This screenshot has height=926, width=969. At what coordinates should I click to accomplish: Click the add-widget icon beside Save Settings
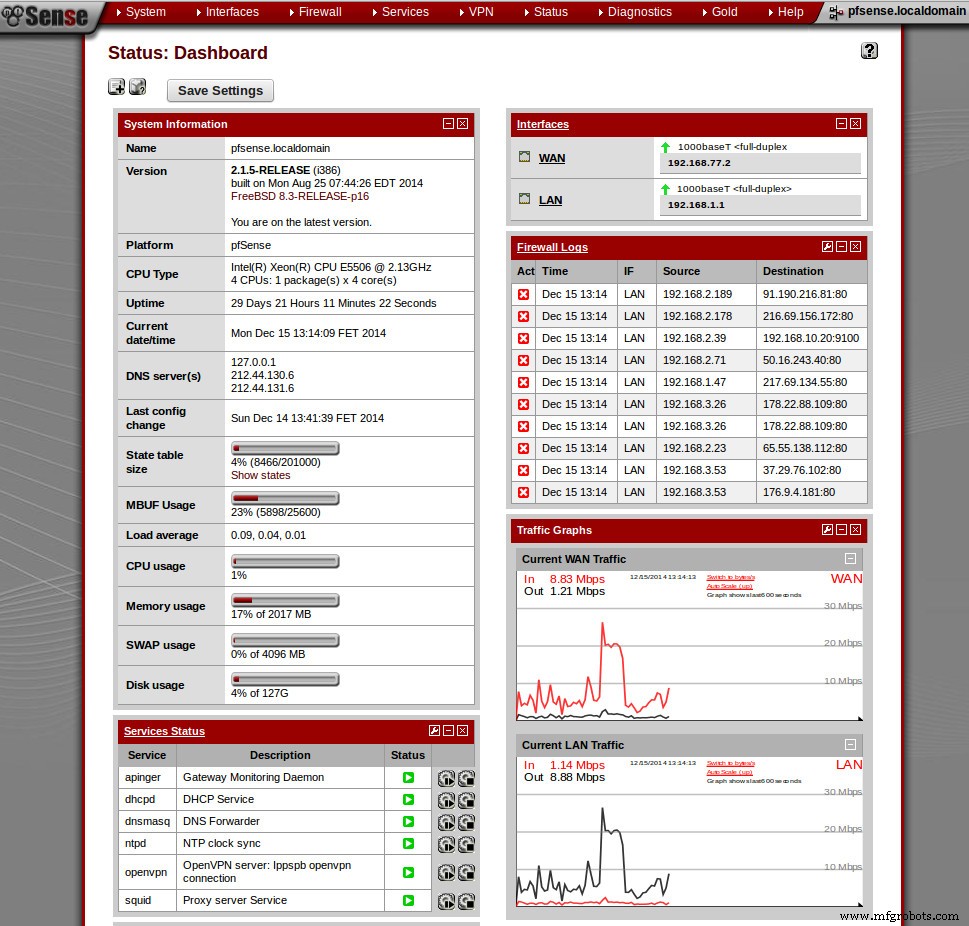[116, 87]
